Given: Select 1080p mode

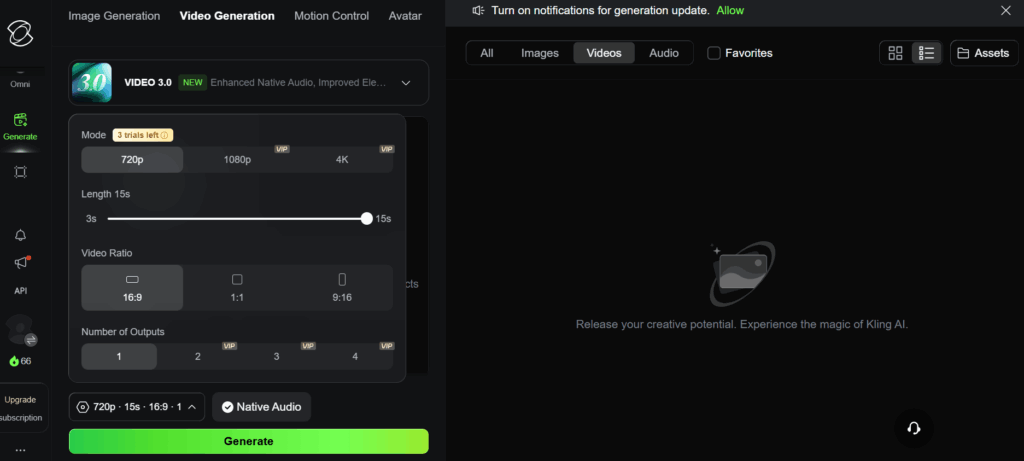Looking at the screenshot, I should [x=237, y=159].
